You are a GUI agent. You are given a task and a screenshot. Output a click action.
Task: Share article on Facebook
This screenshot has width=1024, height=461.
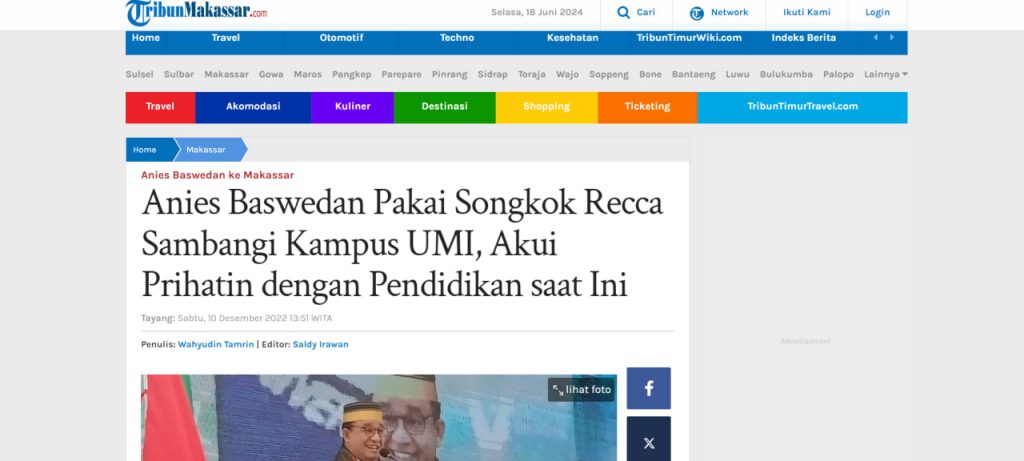[648, 389]
